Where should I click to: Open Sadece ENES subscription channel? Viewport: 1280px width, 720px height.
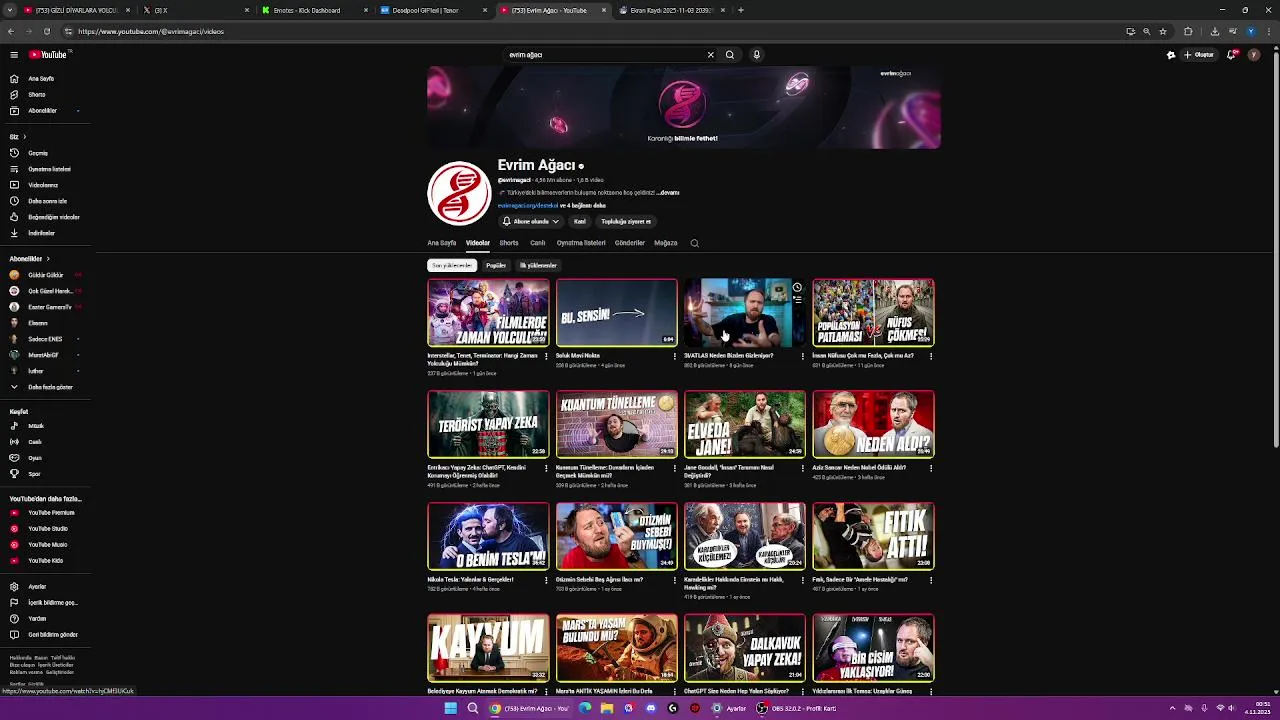(x=45, y=339)
